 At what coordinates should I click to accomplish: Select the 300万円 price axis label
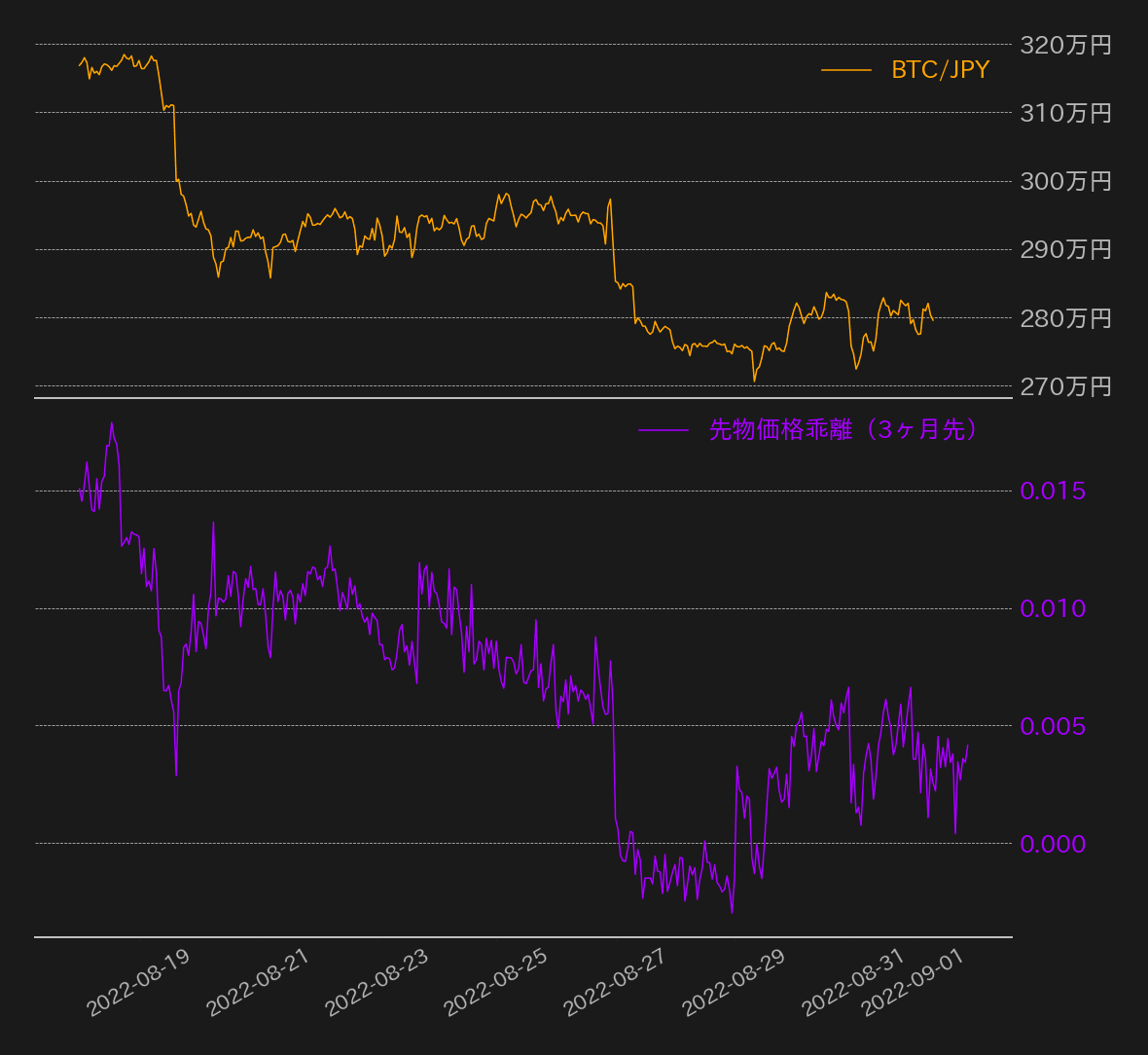tap(1065, 181)
